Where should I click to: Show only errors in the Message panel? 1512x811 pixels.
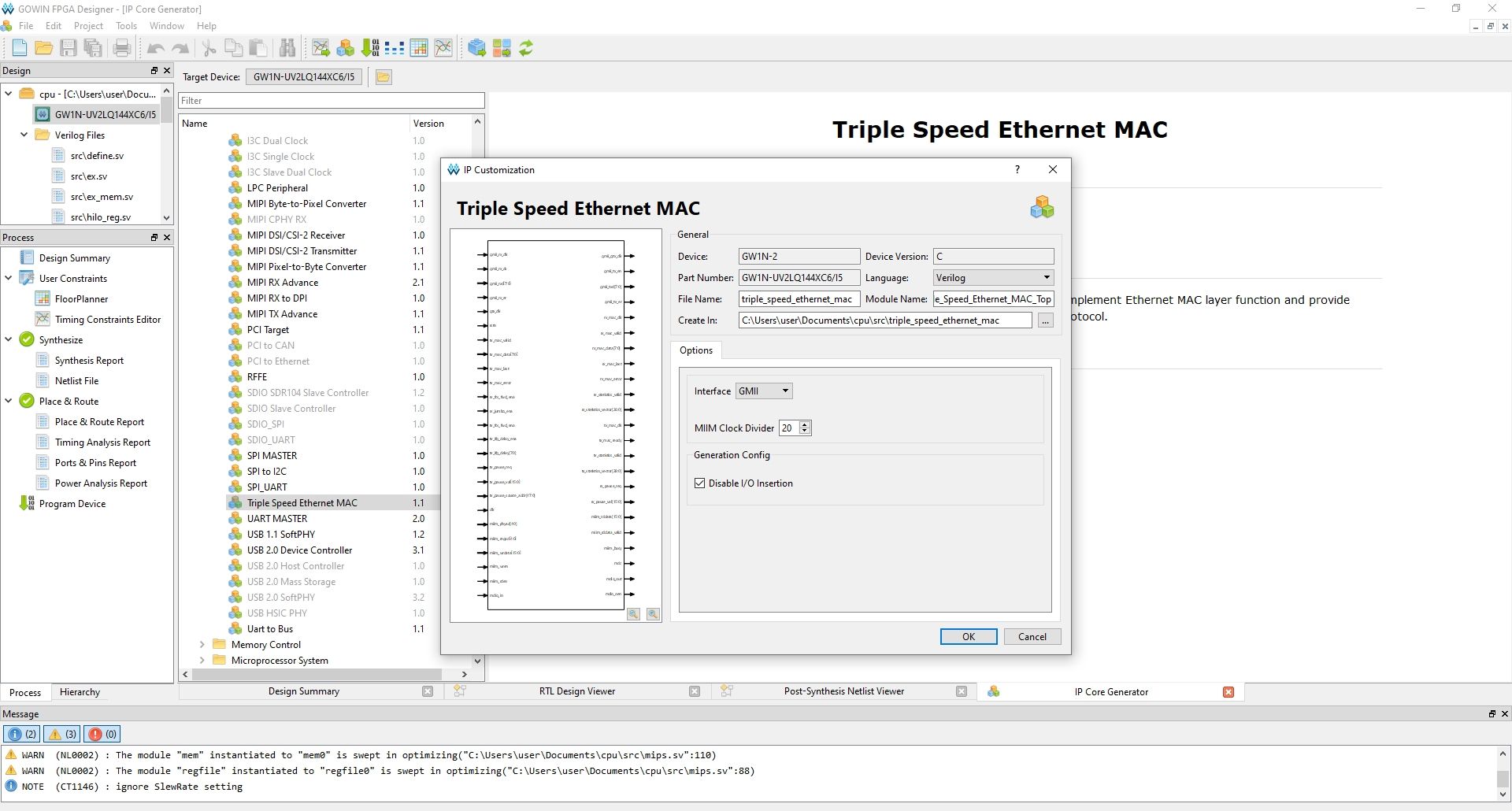(102, 733)
